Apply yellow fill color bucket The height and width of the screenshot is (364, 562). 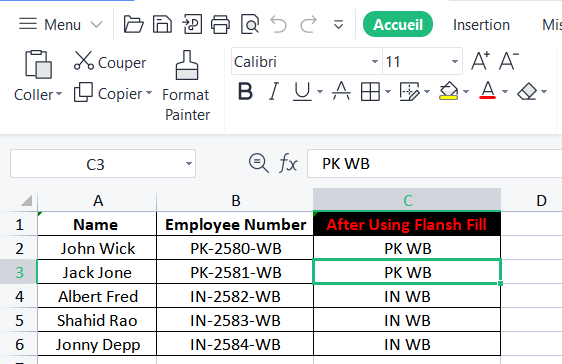click(x=448, y=91)
